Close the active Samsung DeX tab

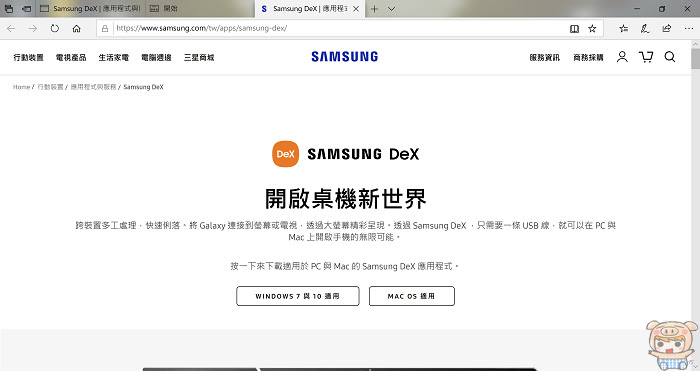[x=356, y=9]
